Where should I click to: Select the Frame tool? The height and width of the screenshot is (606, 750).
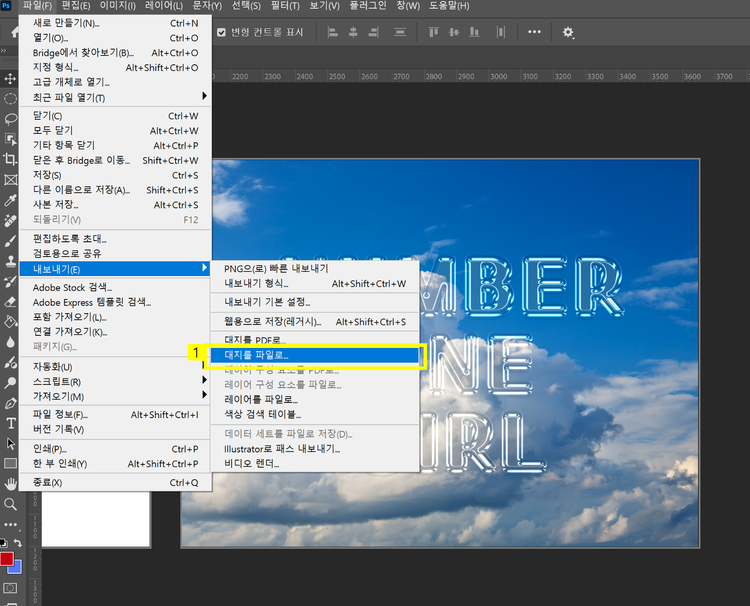coord(10,179)
